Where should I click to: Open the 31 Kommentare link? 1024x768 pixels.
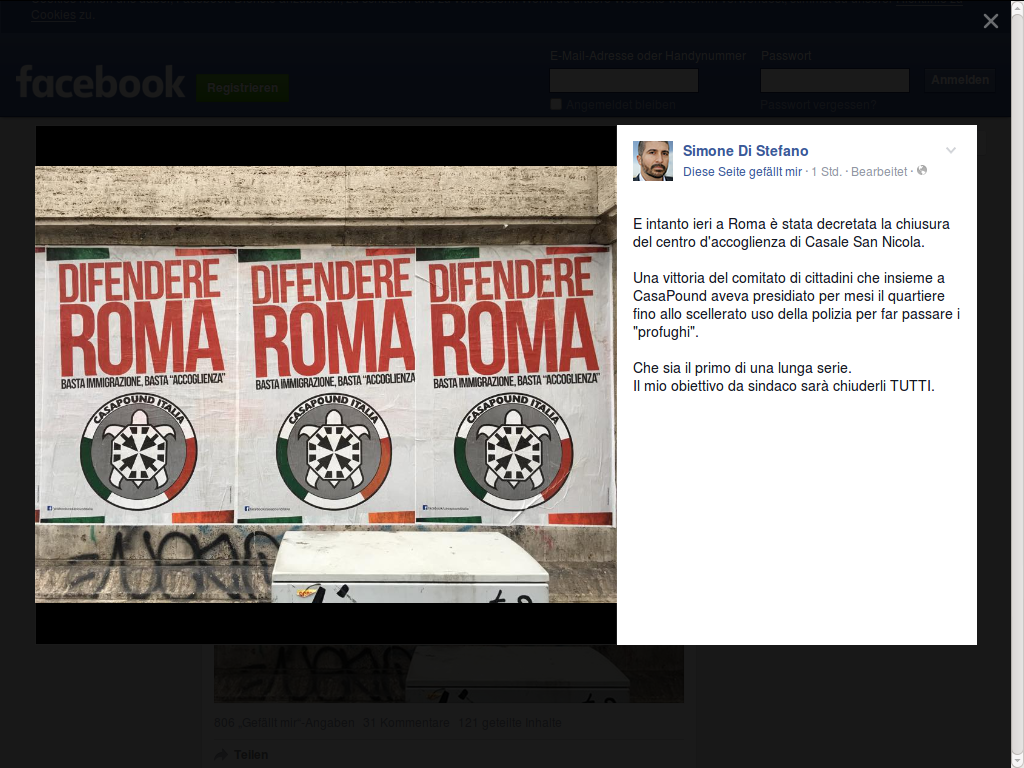point(406,723)
